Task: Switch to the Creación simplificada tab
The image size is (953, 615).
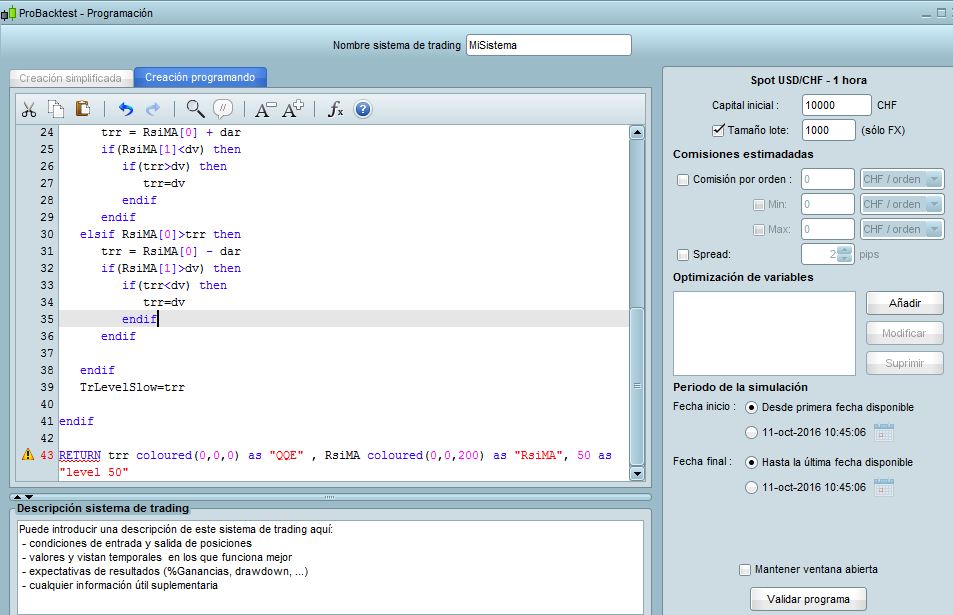Action: 71,78
